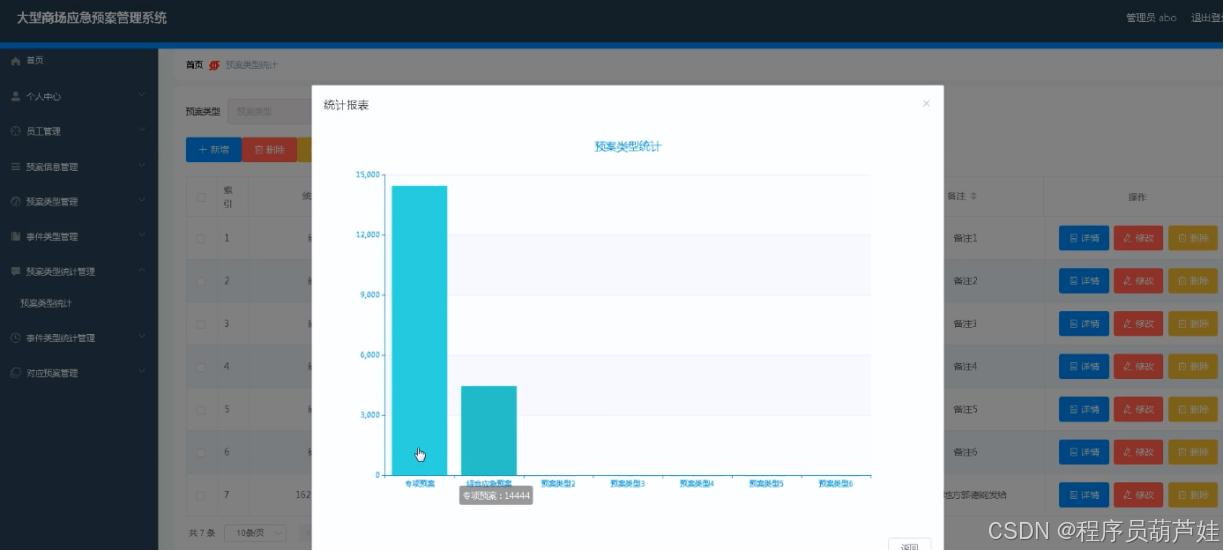Select the 预案类型统计 submenu item

[45, 303]
